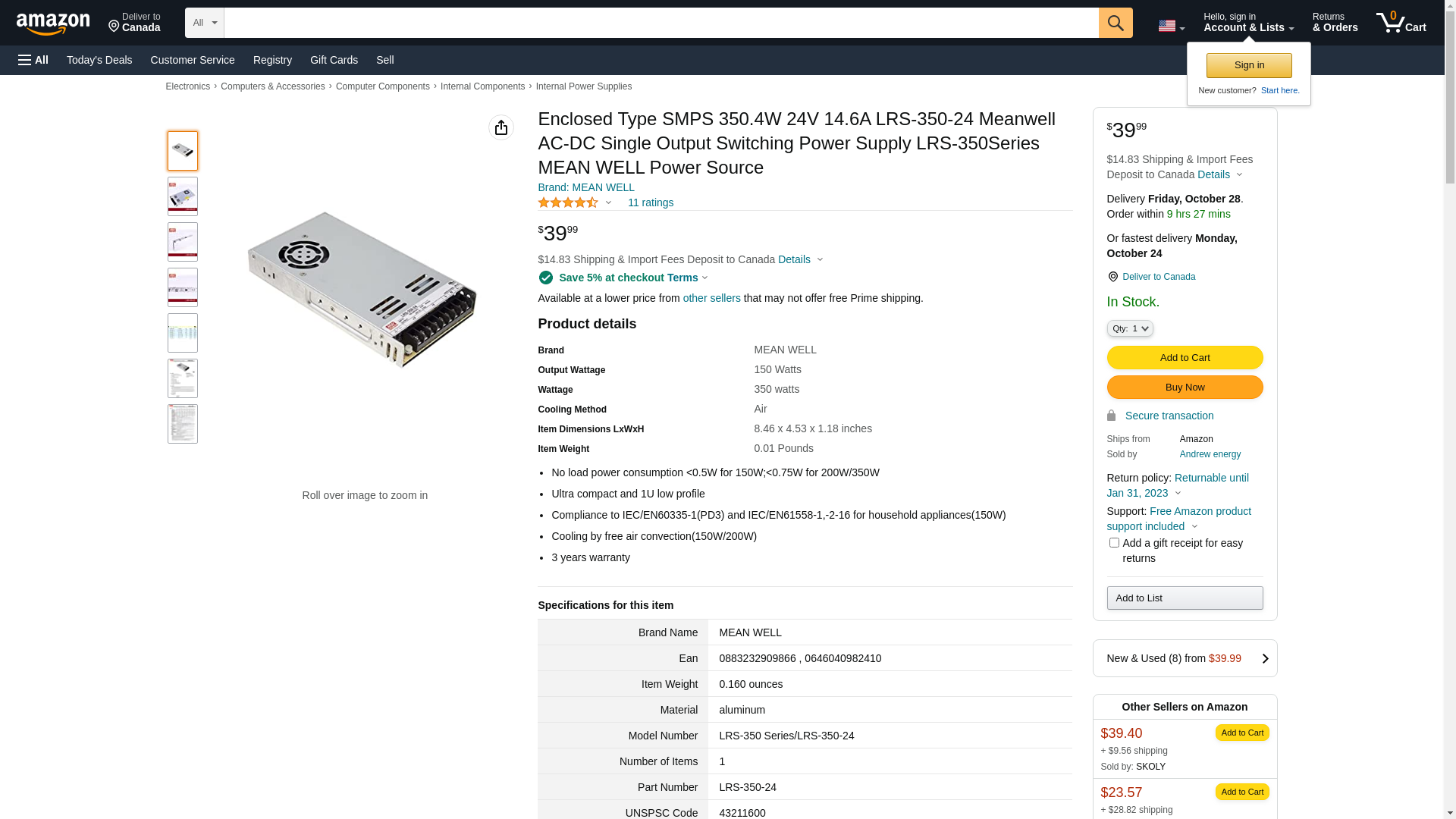
Task: Click the Amazon logo
Action: [x=53, y=24]
